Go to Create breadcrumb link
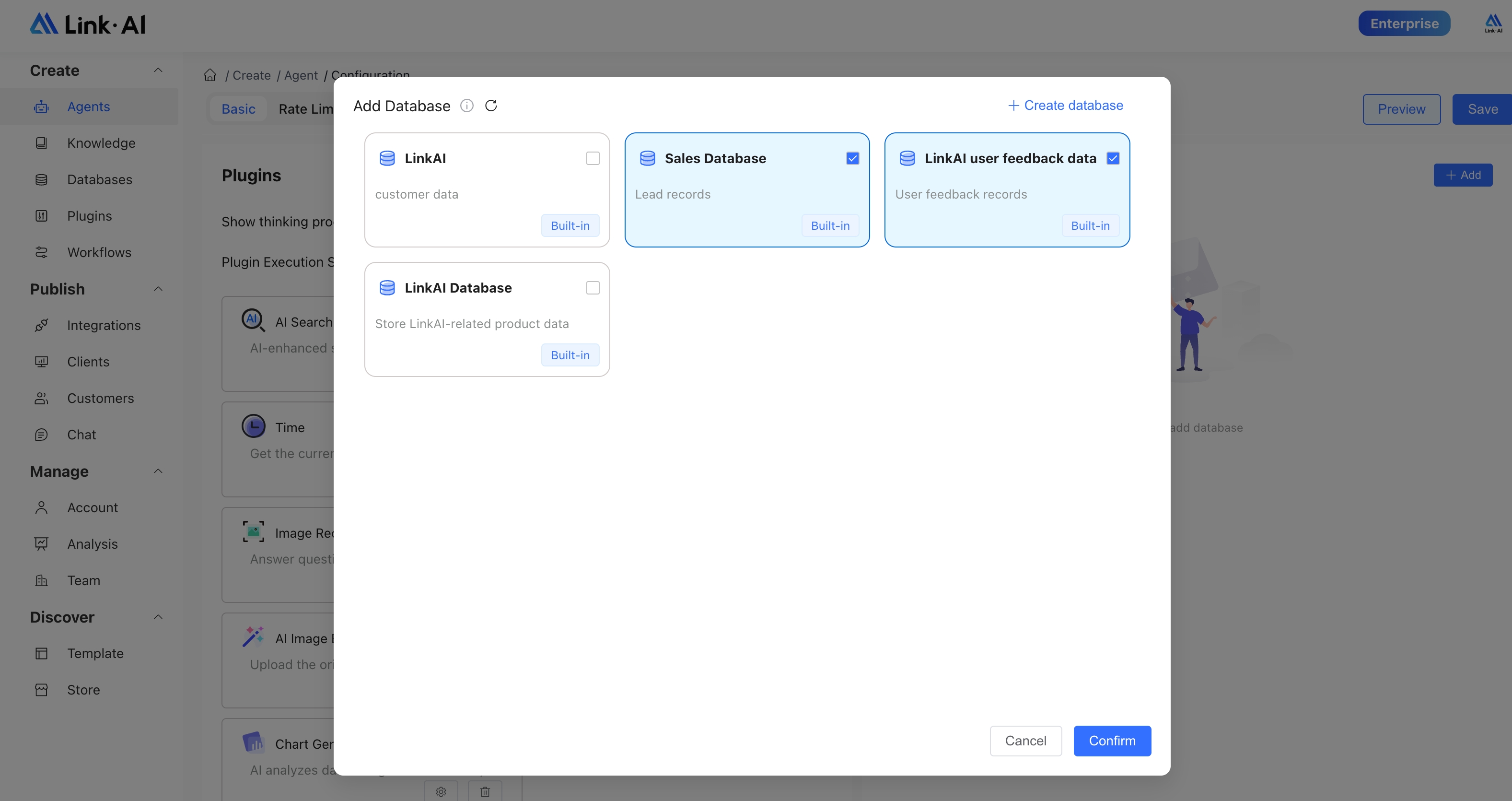Viewport: 1512px width, 801px height. (252, 75)
